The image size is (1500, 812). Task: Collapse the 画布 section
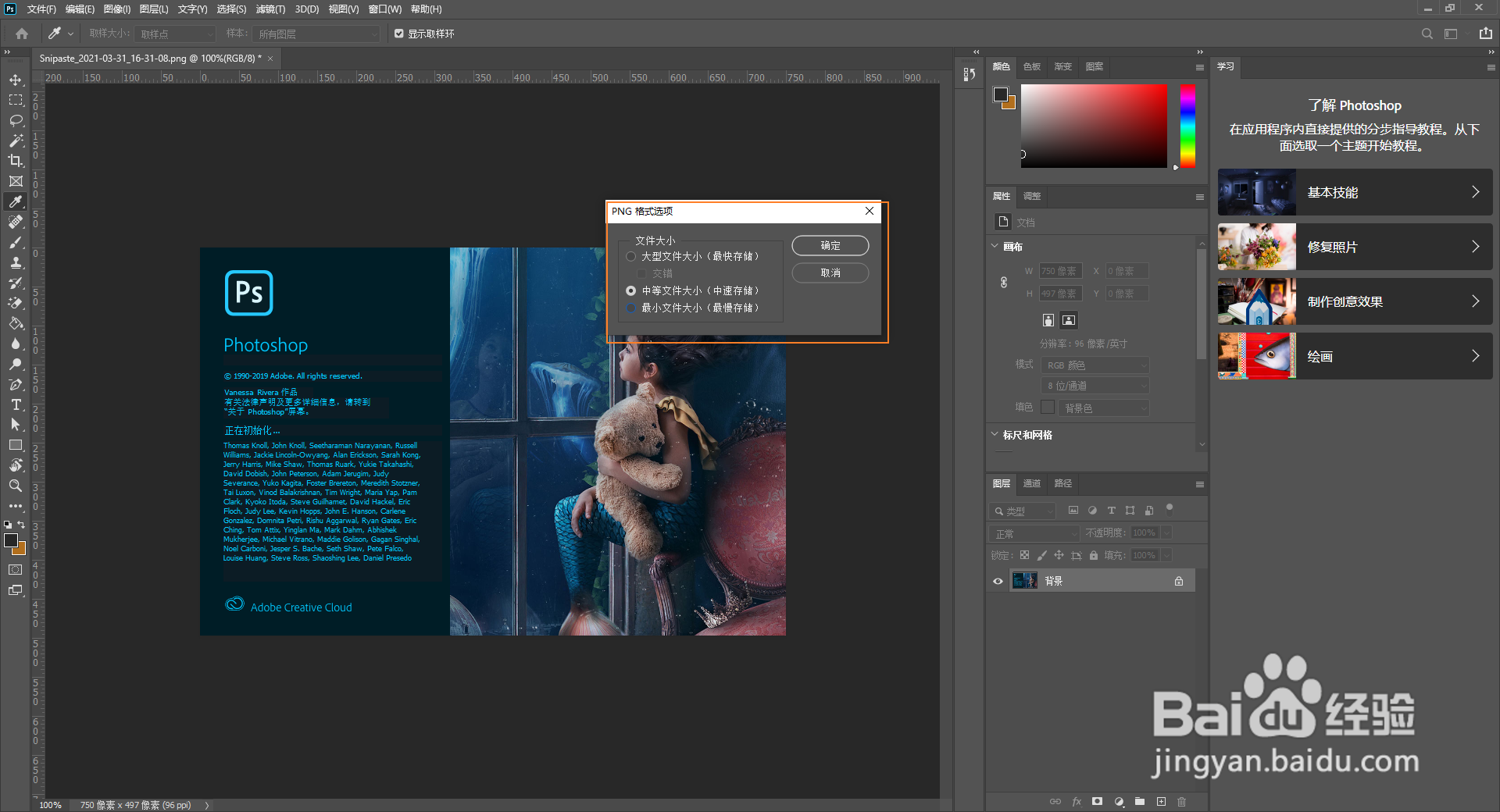point(995,246)
